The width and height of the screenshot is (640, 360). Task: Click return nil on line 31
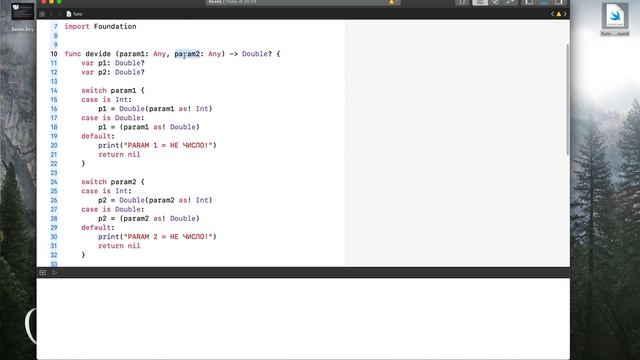[119, 246]
